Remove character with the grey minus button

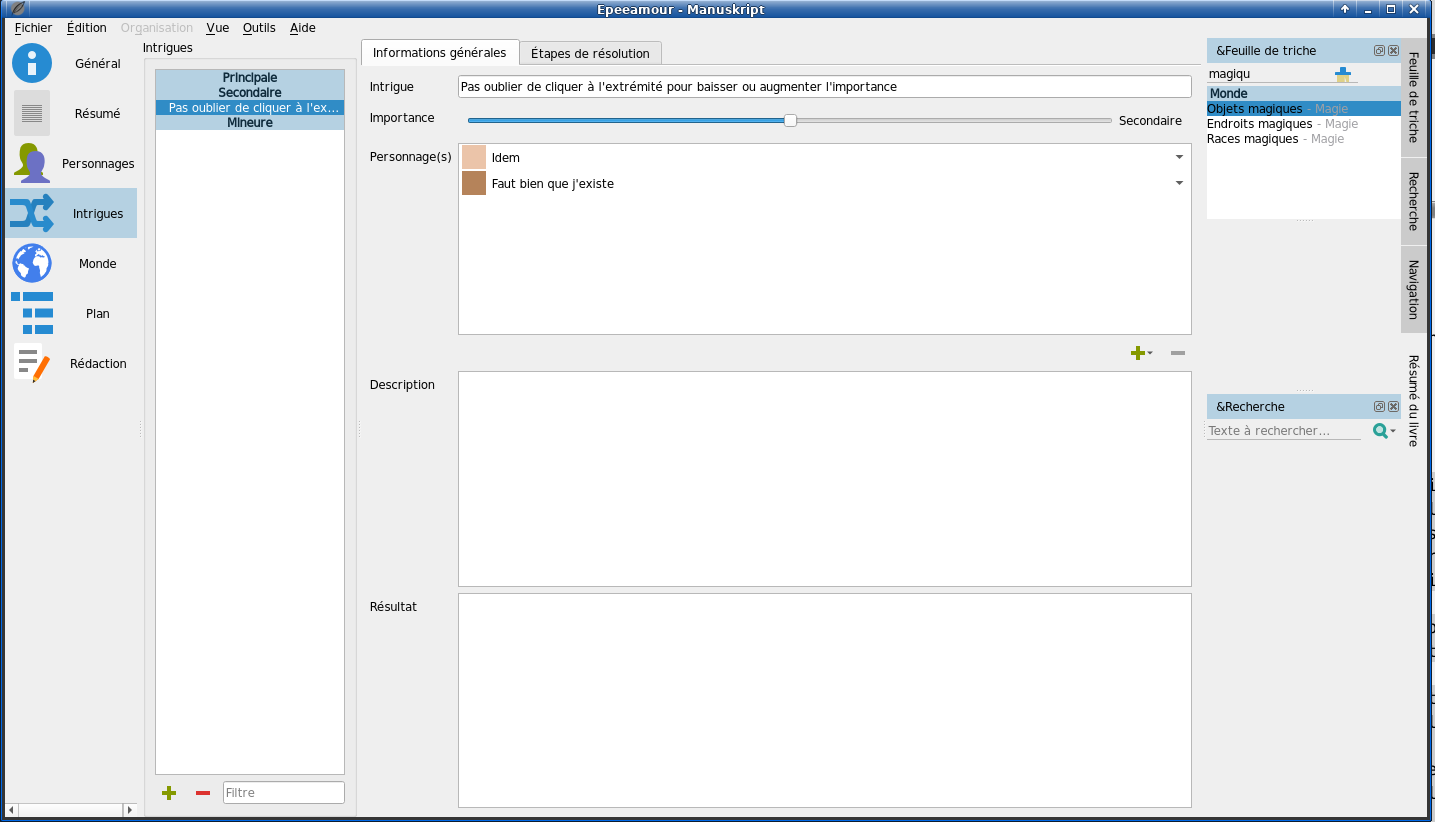(x=1178, y=353)
